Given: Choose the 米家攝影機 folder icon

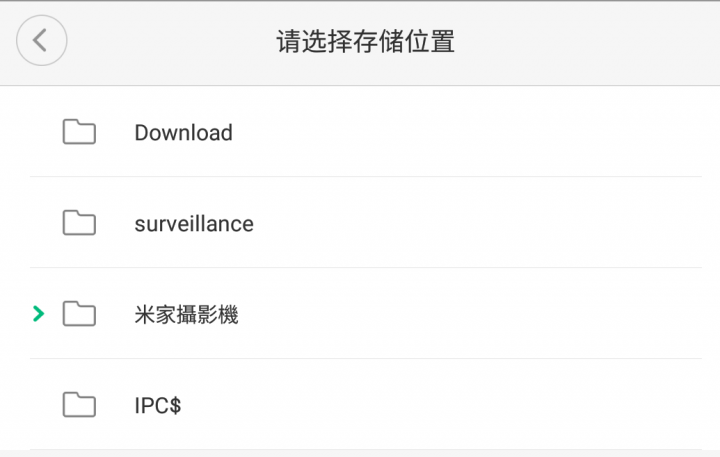Looking at the screenshot, I should pos(79,313).
